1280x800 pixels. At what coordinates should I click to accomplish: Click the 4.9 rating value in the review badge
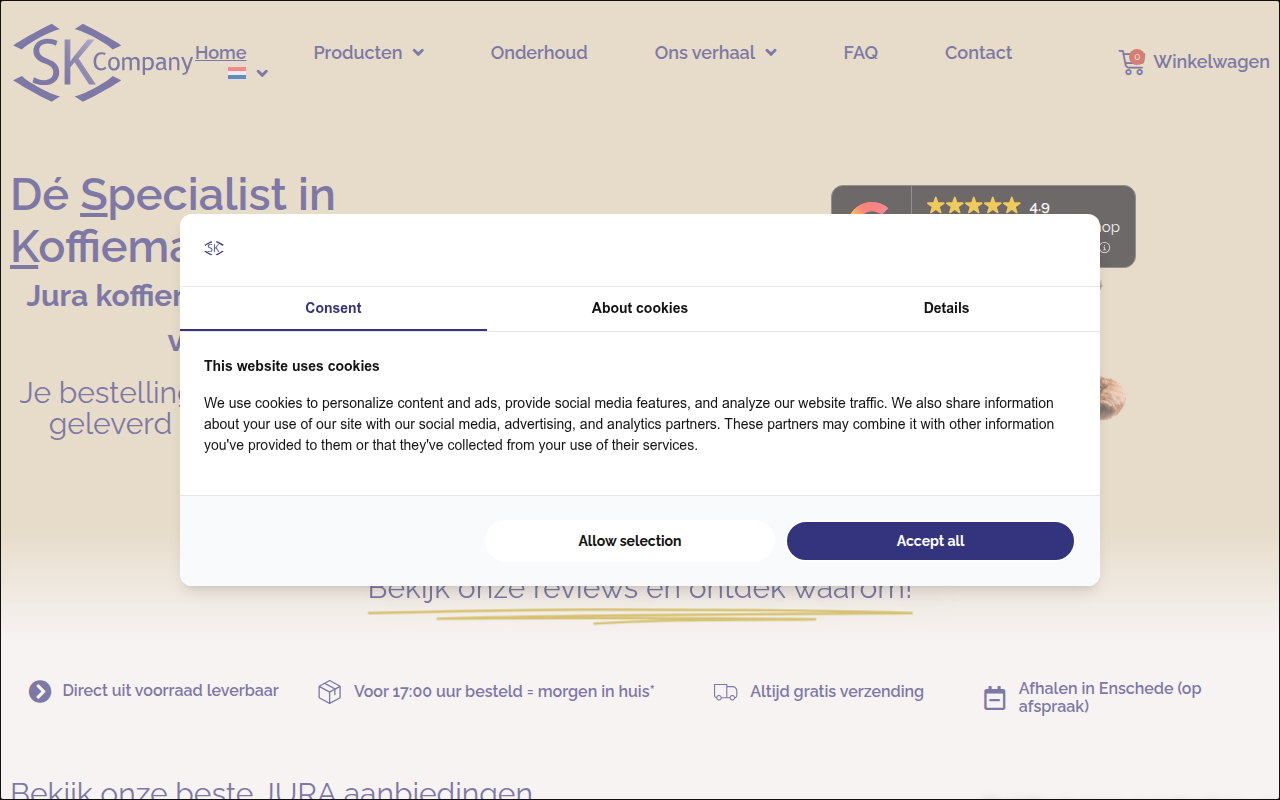pyautogui.click(x=1040, y=209)
